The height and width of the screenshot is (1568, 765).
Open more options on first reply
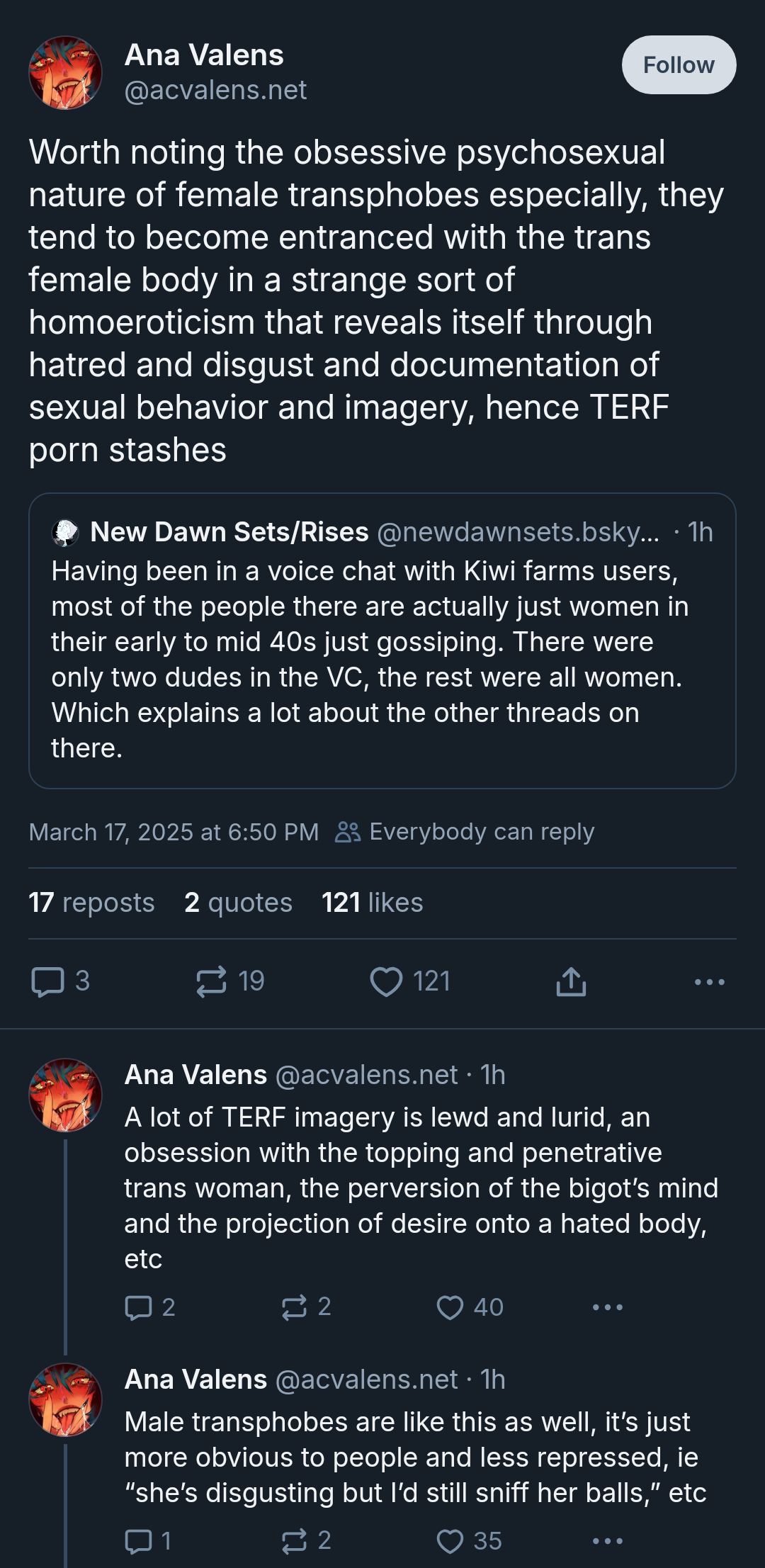click(607, 1307)
